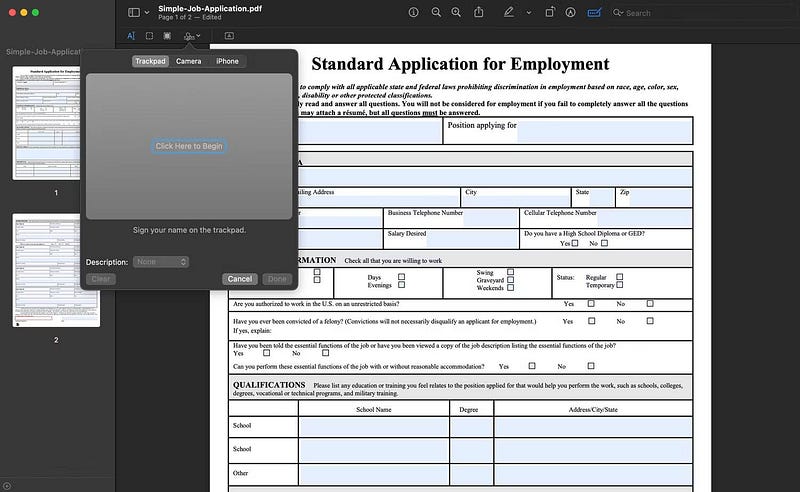Switch to the Camera tab
Screen dimensions: 800x492
click(188, 61)
